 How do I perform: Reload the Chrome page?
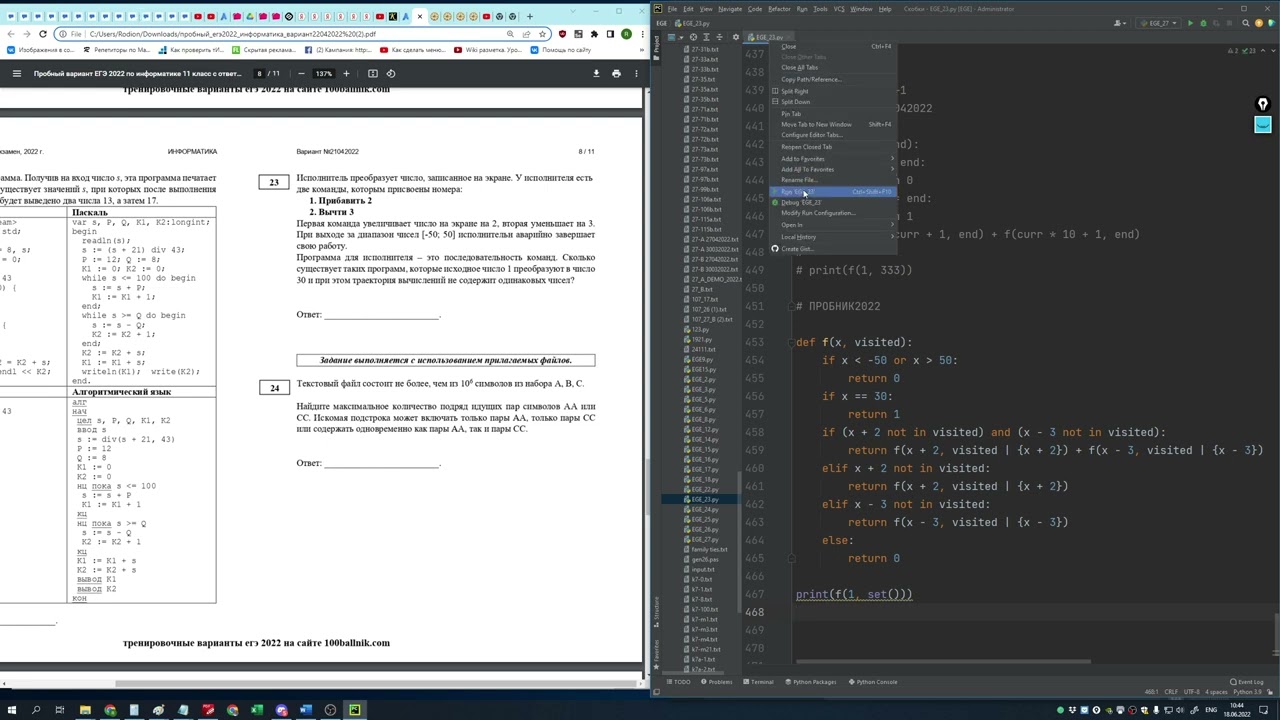[x=43, y=34]
